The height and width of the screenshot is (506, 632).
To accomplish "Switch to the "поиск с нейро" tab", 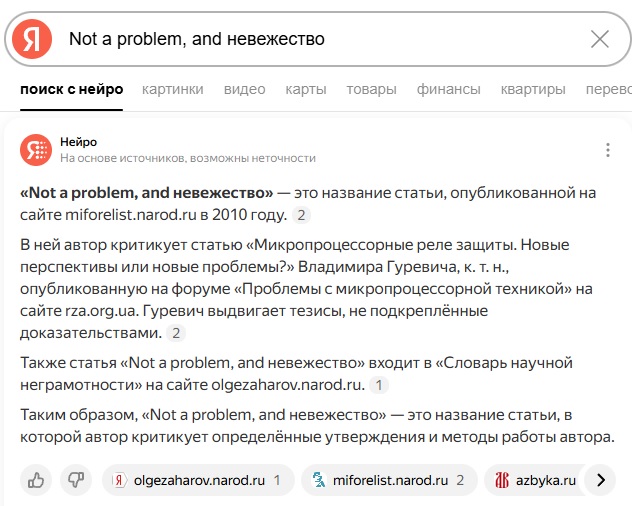I will tap(71, 89).
